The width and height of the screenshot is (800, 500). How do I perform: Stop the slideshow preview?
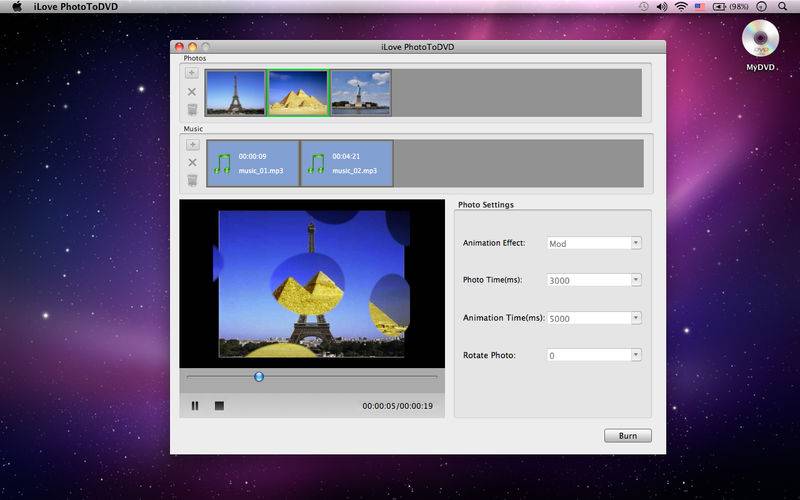tap(219, 406)
